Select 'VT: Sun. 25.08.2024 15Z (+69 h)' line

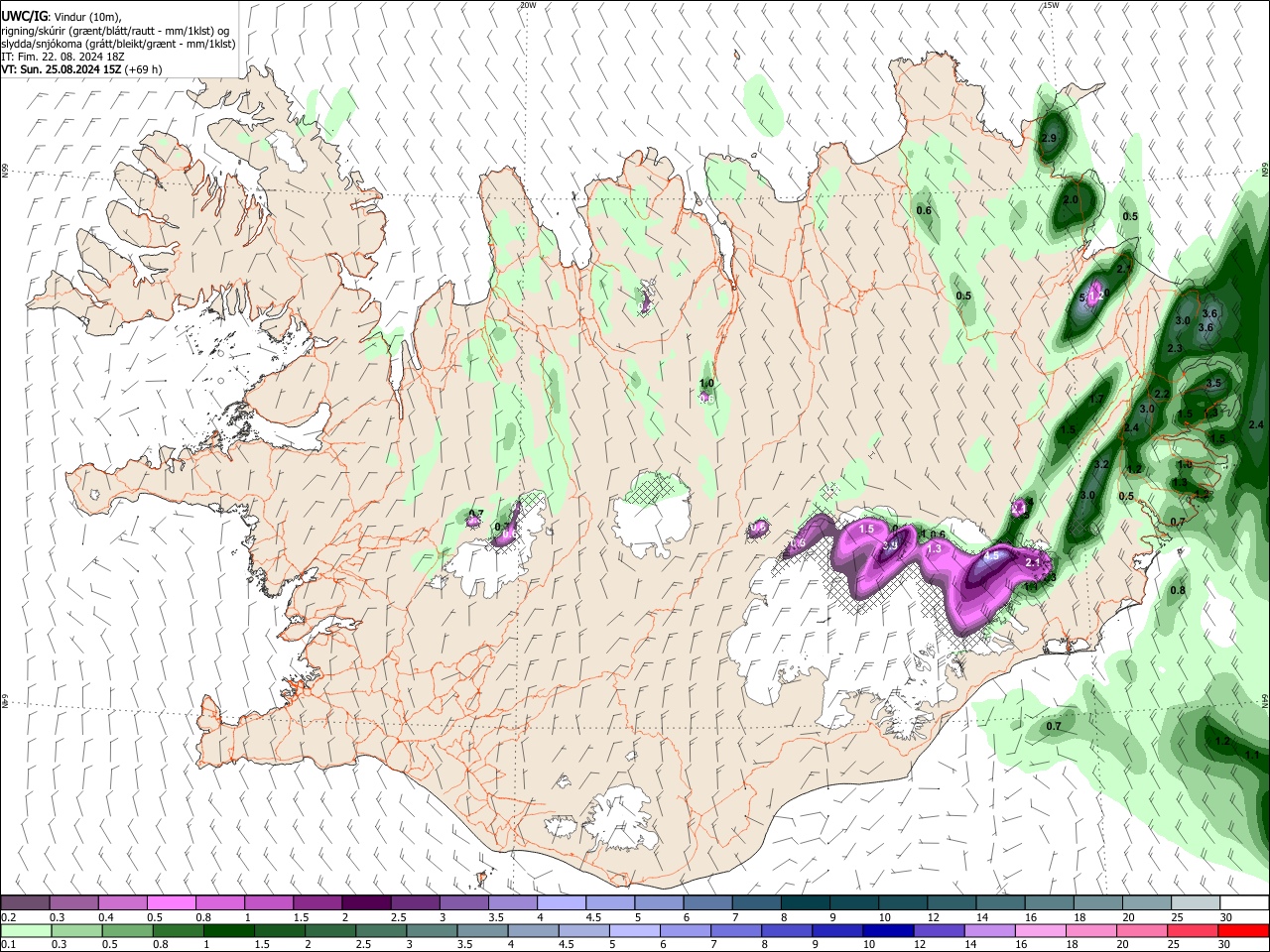81,69
